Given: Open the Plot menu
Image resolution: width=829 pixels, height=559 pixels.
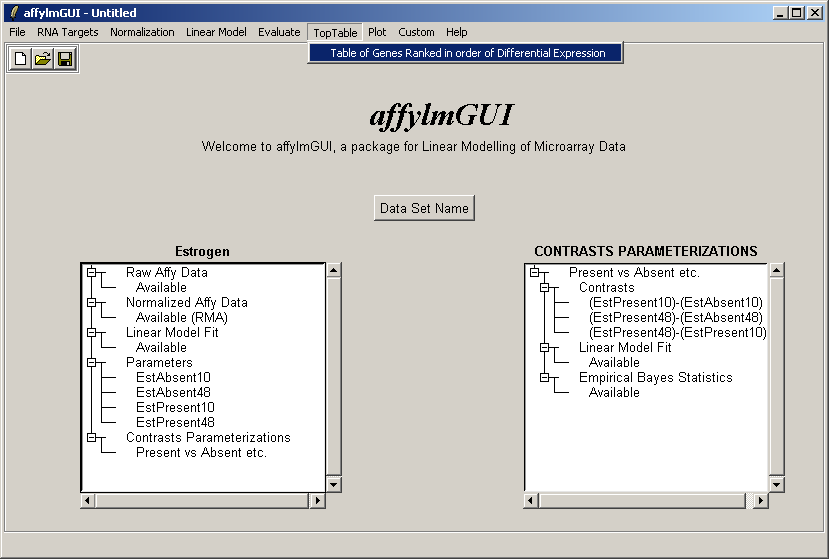Looking at the screenshot, I should (377, 32).
